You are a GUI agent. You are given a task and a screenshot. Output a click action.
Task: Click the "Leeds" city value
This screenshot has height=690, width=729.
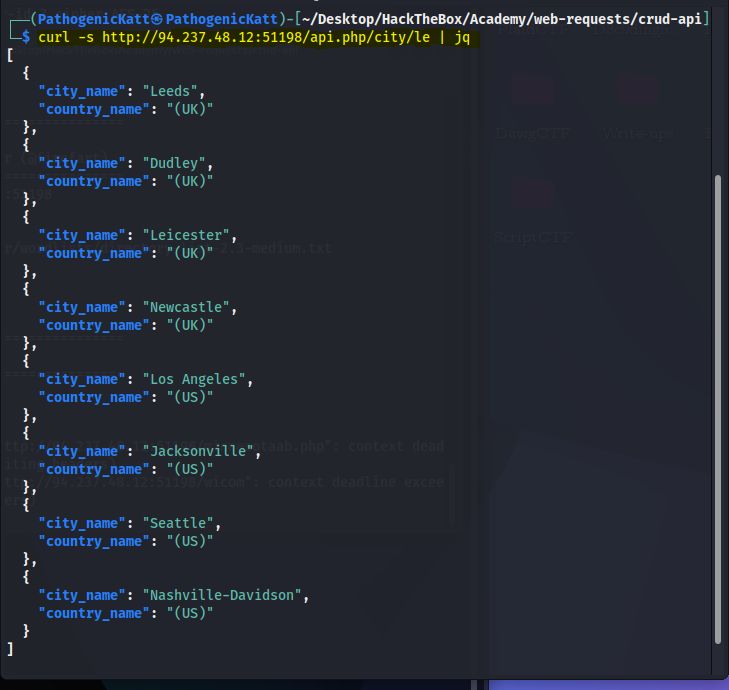click(170, 91)
